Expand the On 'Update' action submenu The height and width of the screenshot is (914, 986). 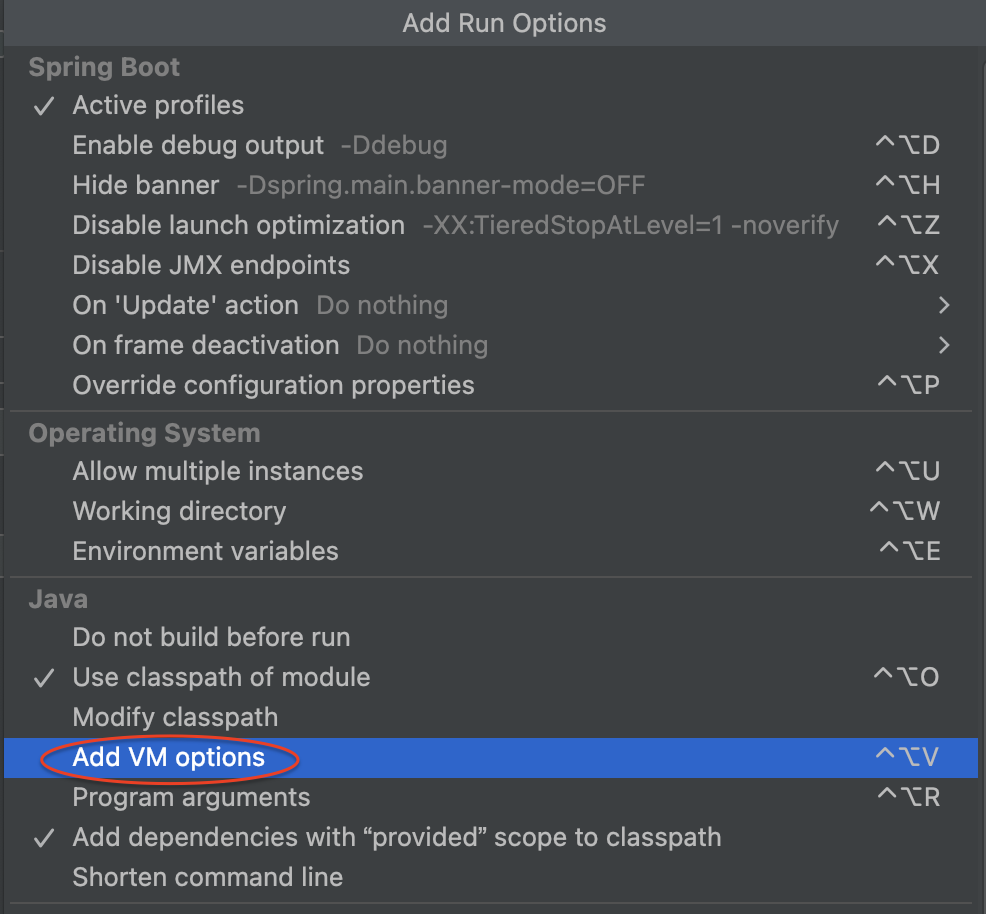(x=943, y=305)
